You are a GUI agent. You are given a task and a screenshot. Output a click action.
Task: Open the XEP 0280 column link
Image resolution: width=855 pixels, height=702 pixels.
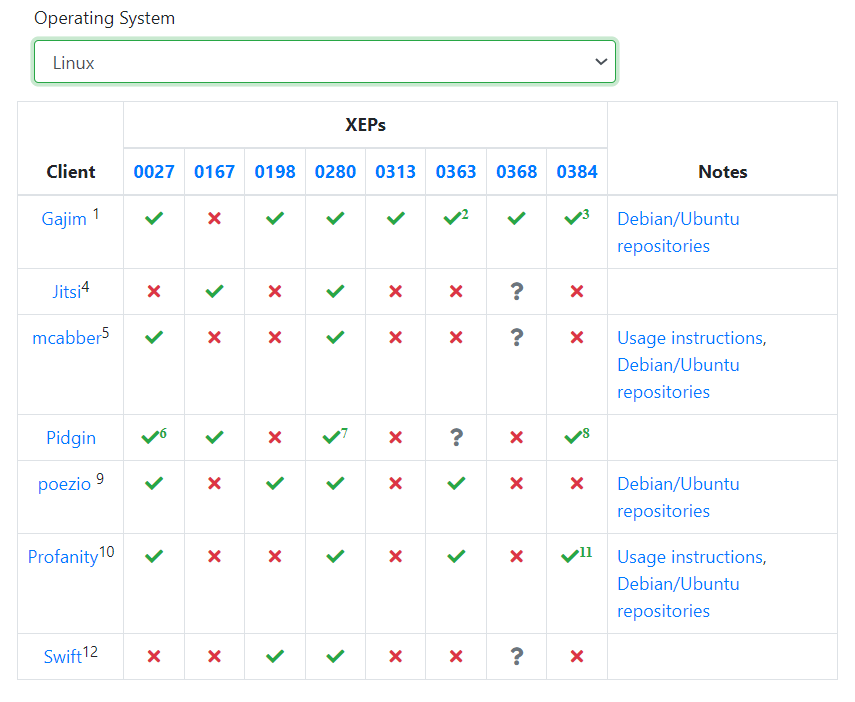(x=335, y=172)
